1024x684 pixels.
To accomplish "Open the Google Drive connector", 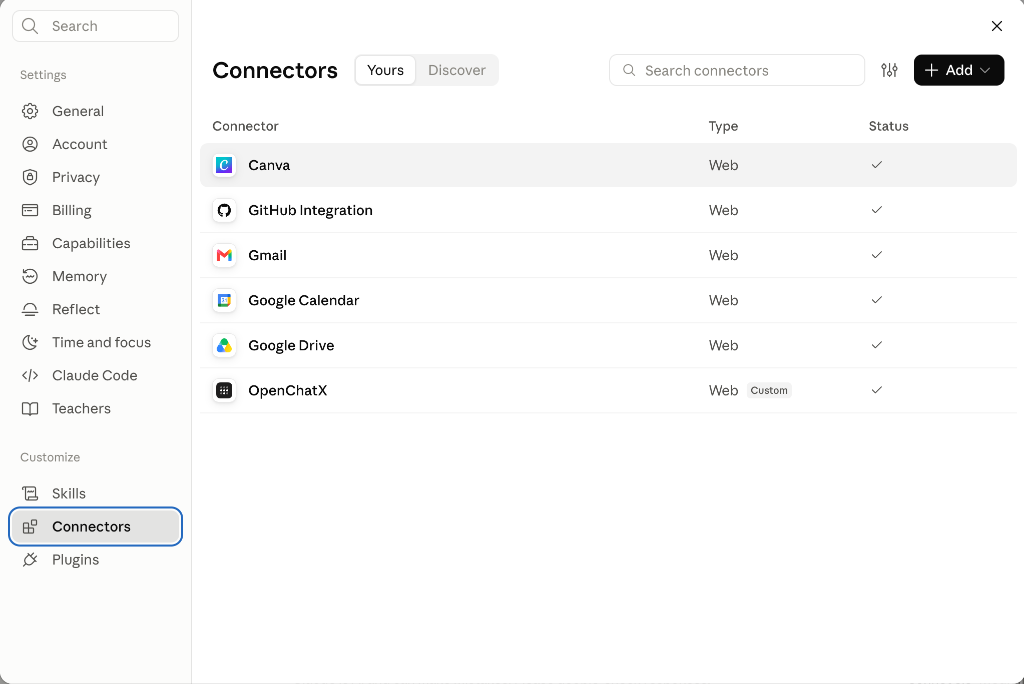I will [608, 346].
